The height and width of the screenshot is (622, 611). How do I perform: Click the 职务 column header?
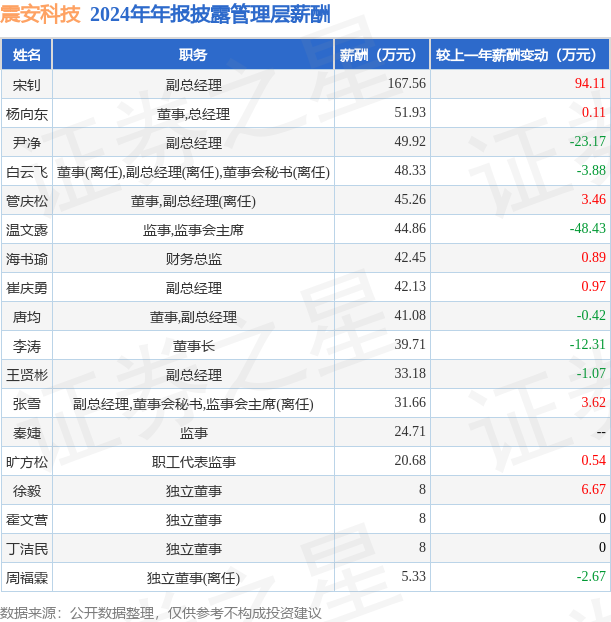(x=193, y=55)
